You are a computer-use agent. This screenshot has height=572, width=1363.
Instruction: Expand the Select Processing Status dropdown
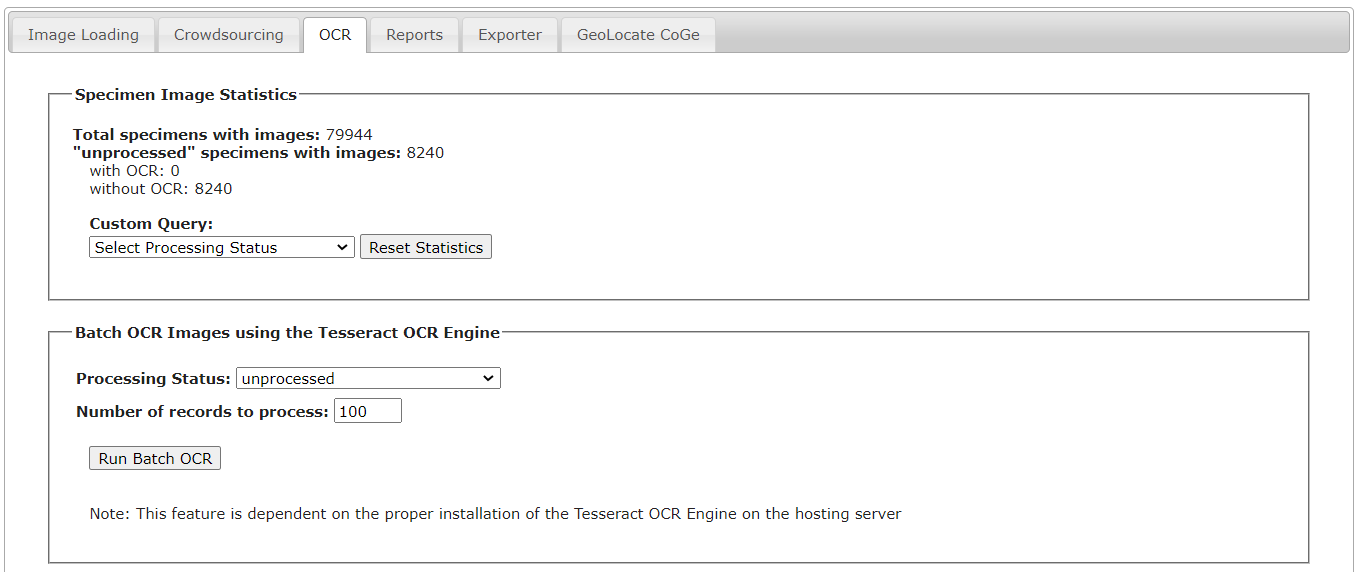[x=222, y=247]
